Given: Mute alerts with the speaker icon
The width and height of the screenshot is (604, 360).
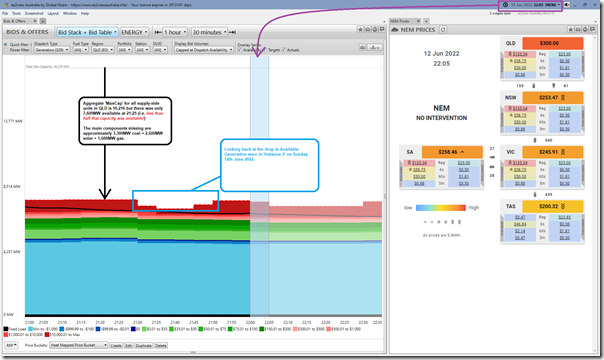Looking at the screenshot, I should 567,5.
